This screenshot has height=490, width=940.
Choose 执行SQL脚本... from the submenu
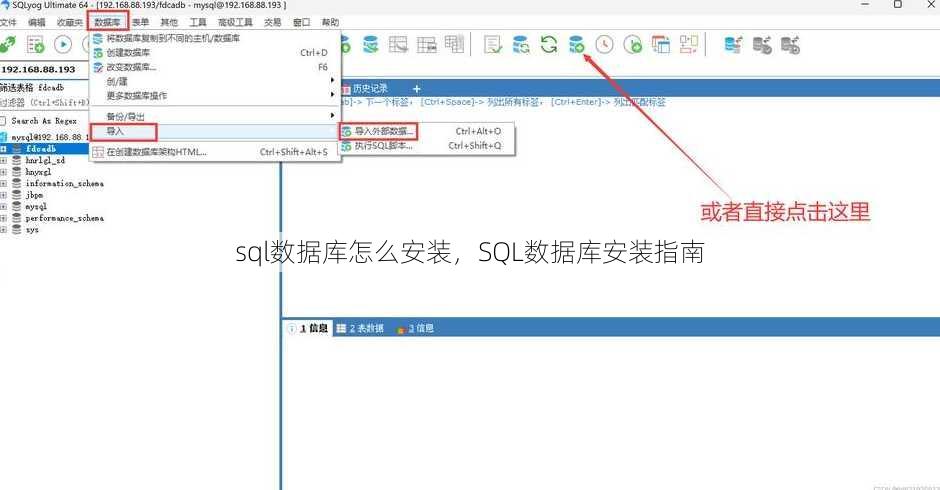(427, 146)
